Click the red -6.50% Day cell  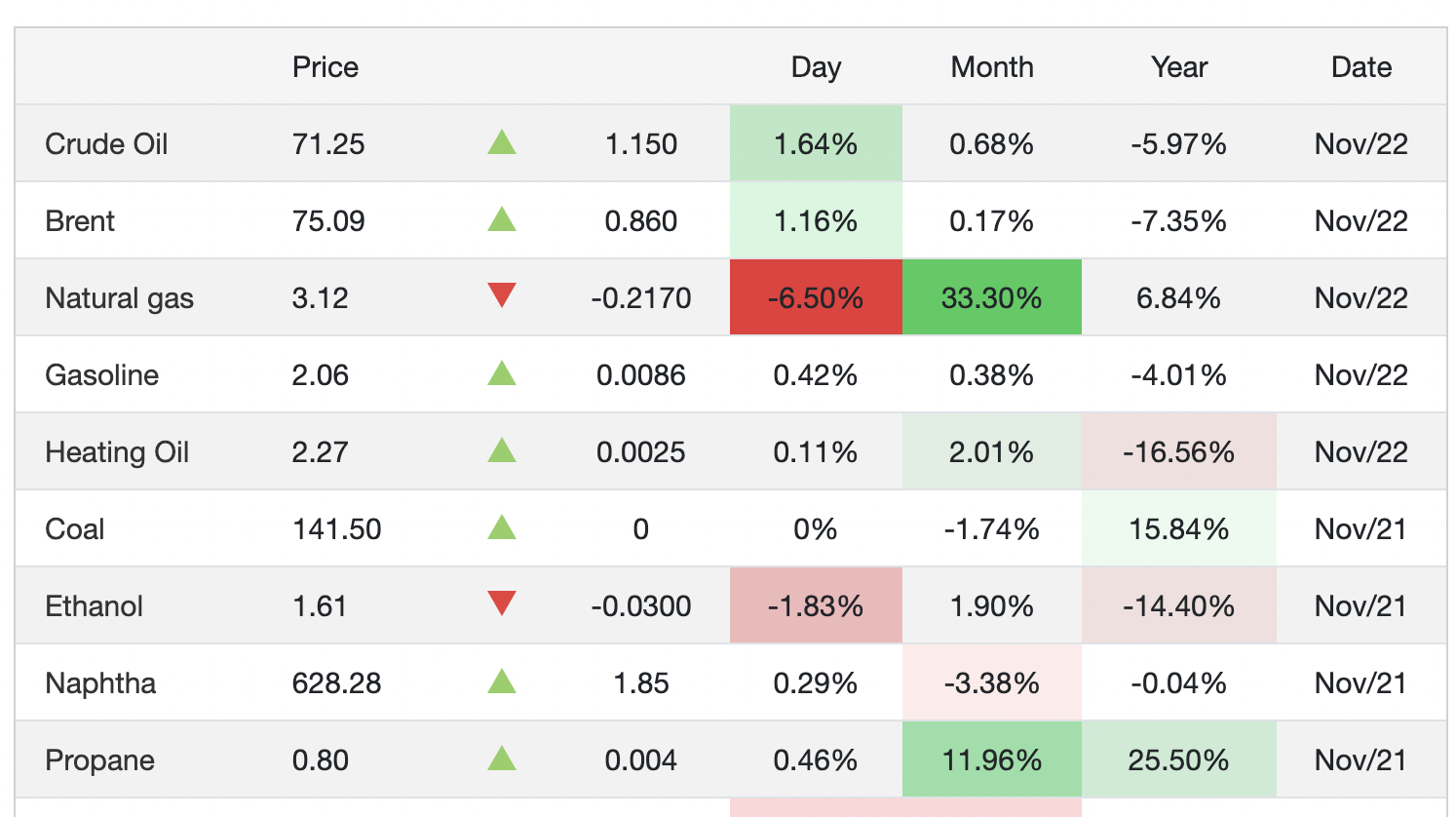[x=816, y=297]
